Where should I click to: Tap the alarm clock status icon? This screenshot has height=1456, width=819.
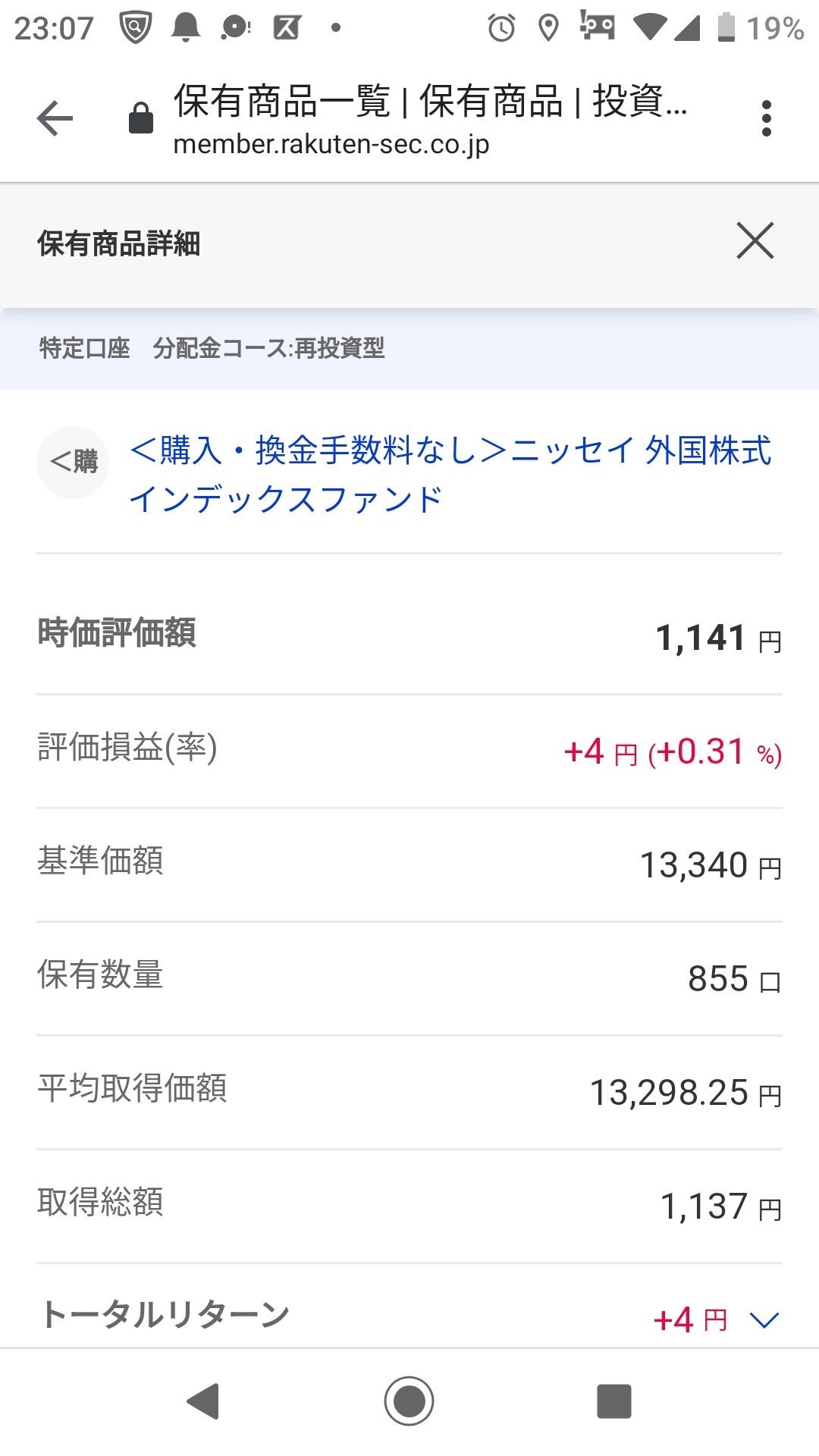501,28
